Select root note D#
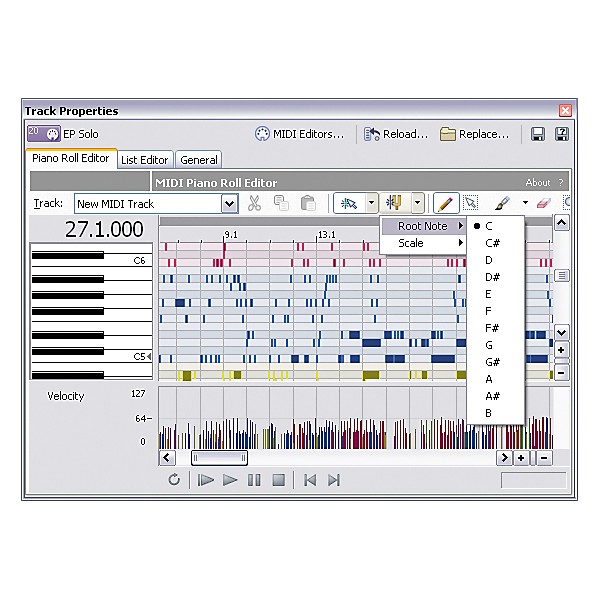 (x=495, y=277)
